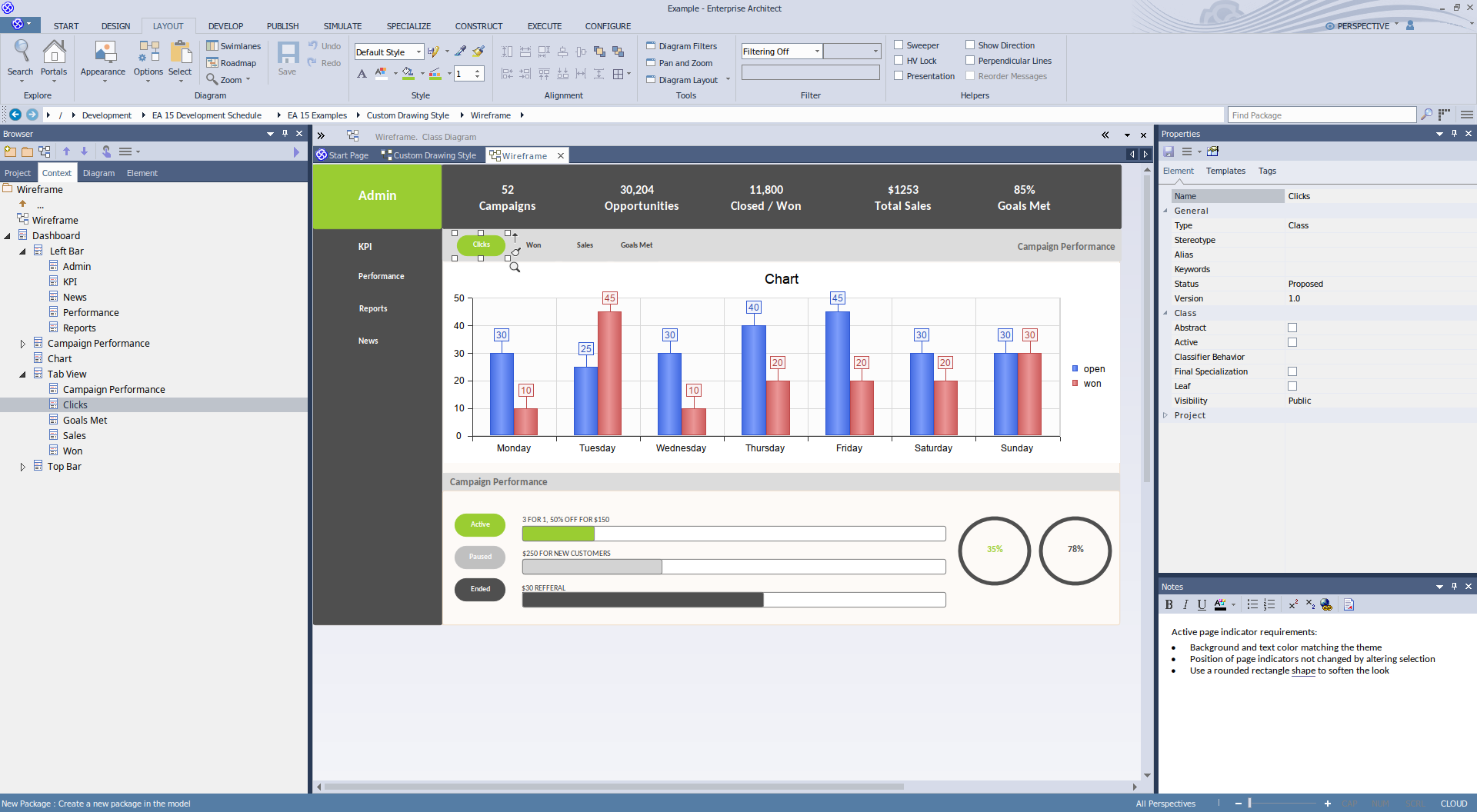Click the Bold icon in Notes toolbar
Image resolution: width=1477 pixels, height=812 pixels.
pos(1169,605)
